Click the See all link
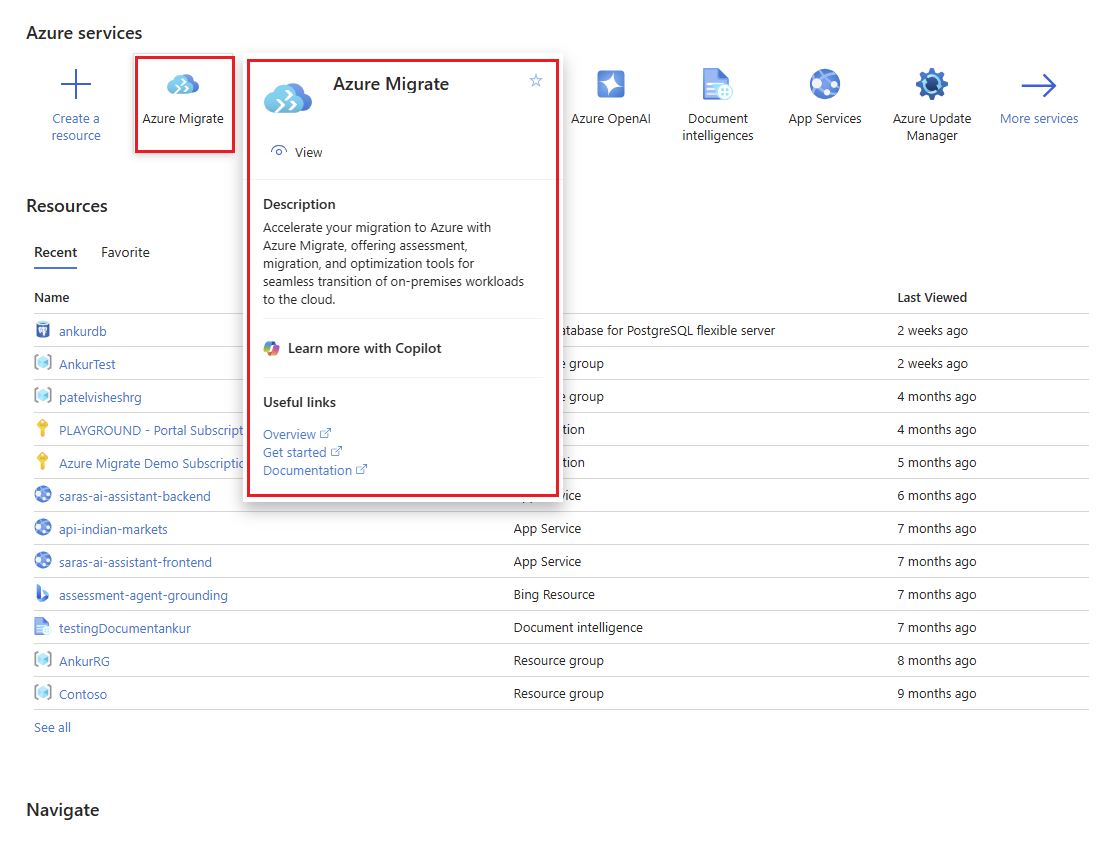Image resolution: width=1119 pixels, height=845 pixels. coord(53,727)
